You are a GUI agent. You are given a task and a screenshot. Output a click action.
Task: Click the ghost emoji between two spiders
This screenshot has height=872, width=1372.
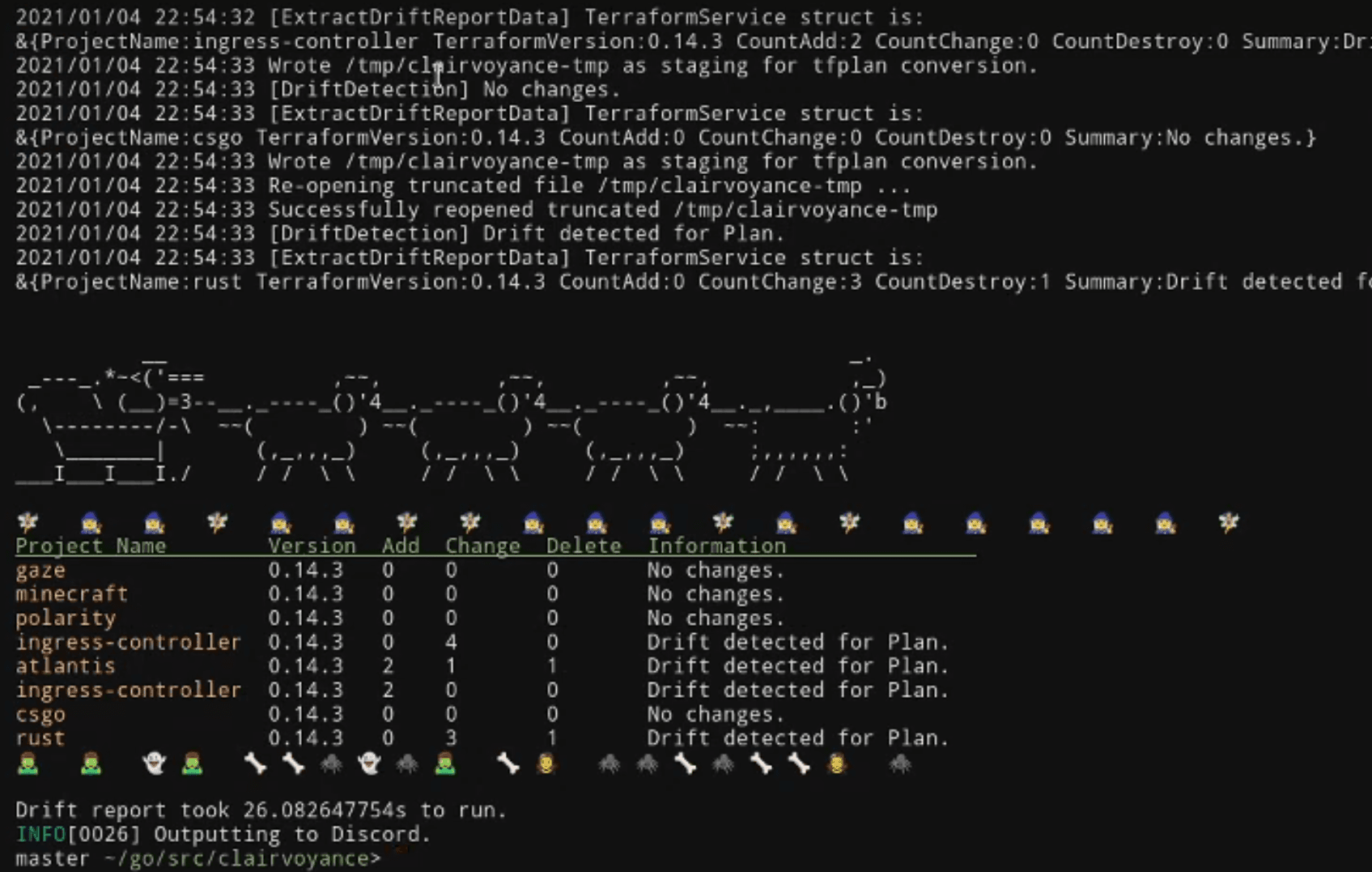pyautogui.click(x=369, y=763)
